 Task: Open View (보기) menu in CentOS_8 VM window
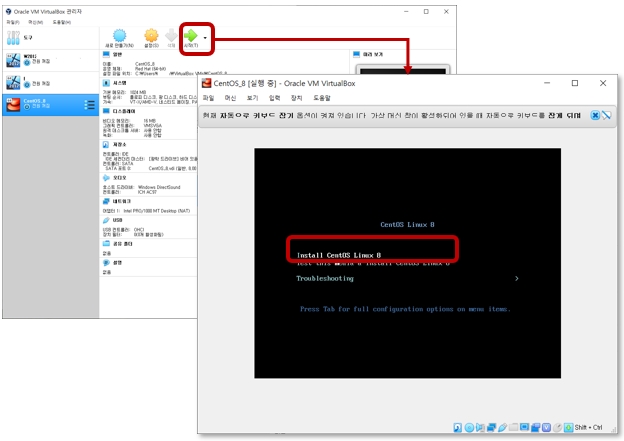click(x=253, y=98)
